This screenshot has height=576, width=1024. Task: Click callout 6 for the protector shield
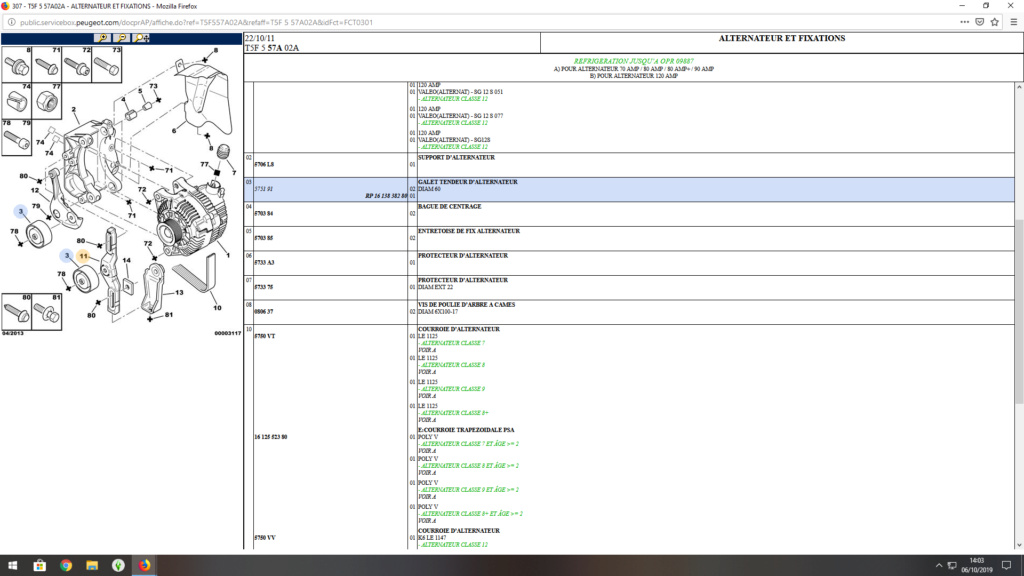click(x=174, y=131)
